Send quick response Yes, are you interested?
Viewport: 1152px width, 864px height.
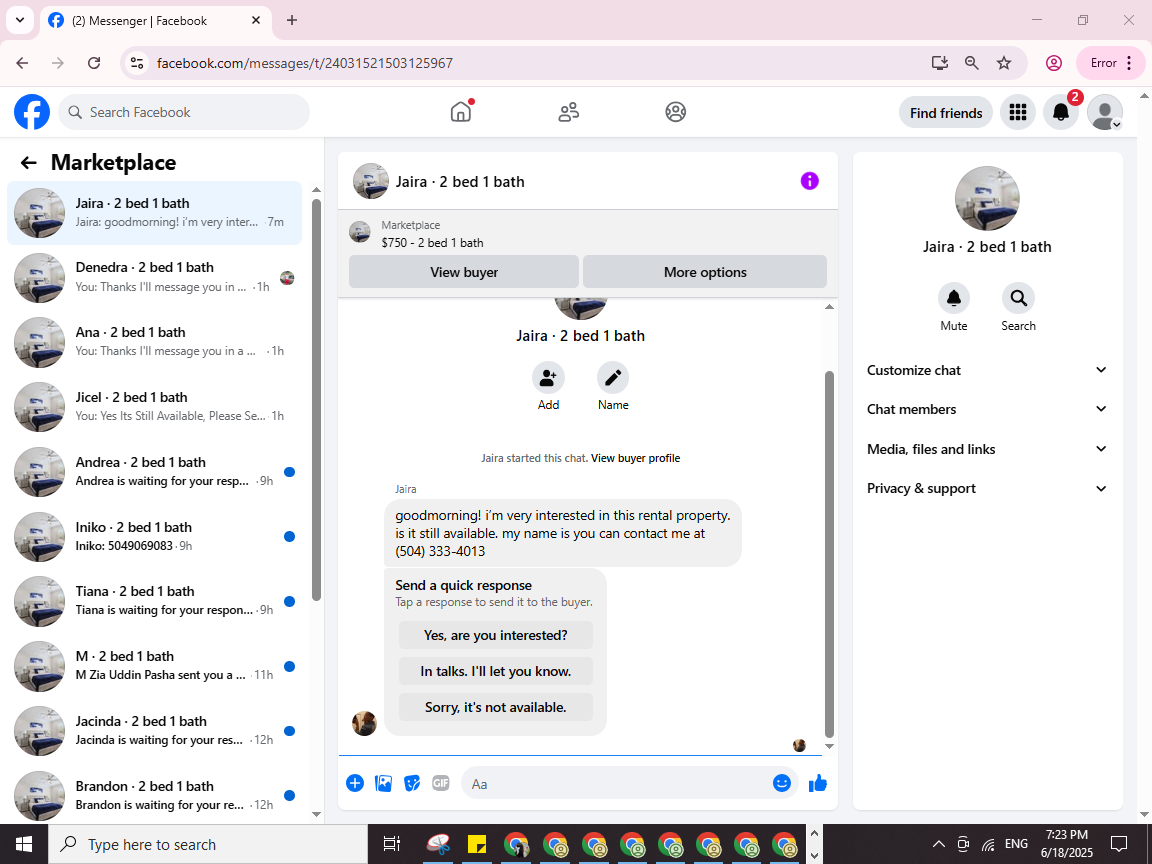[x=495, y=636]
